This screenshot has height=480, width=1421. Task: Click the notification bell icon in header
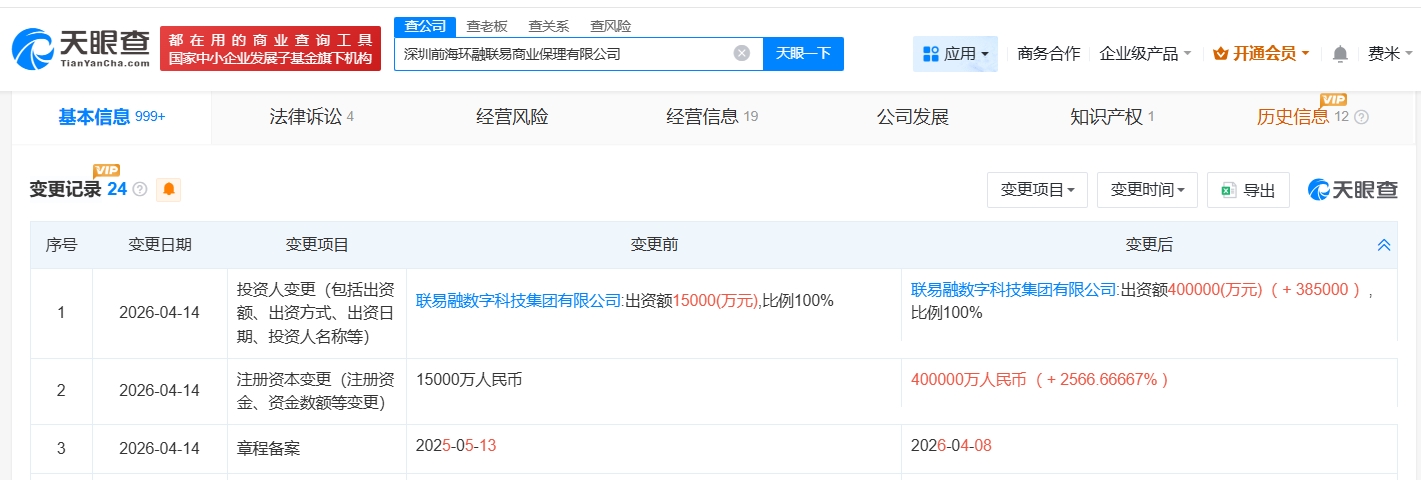(1340, 54)
